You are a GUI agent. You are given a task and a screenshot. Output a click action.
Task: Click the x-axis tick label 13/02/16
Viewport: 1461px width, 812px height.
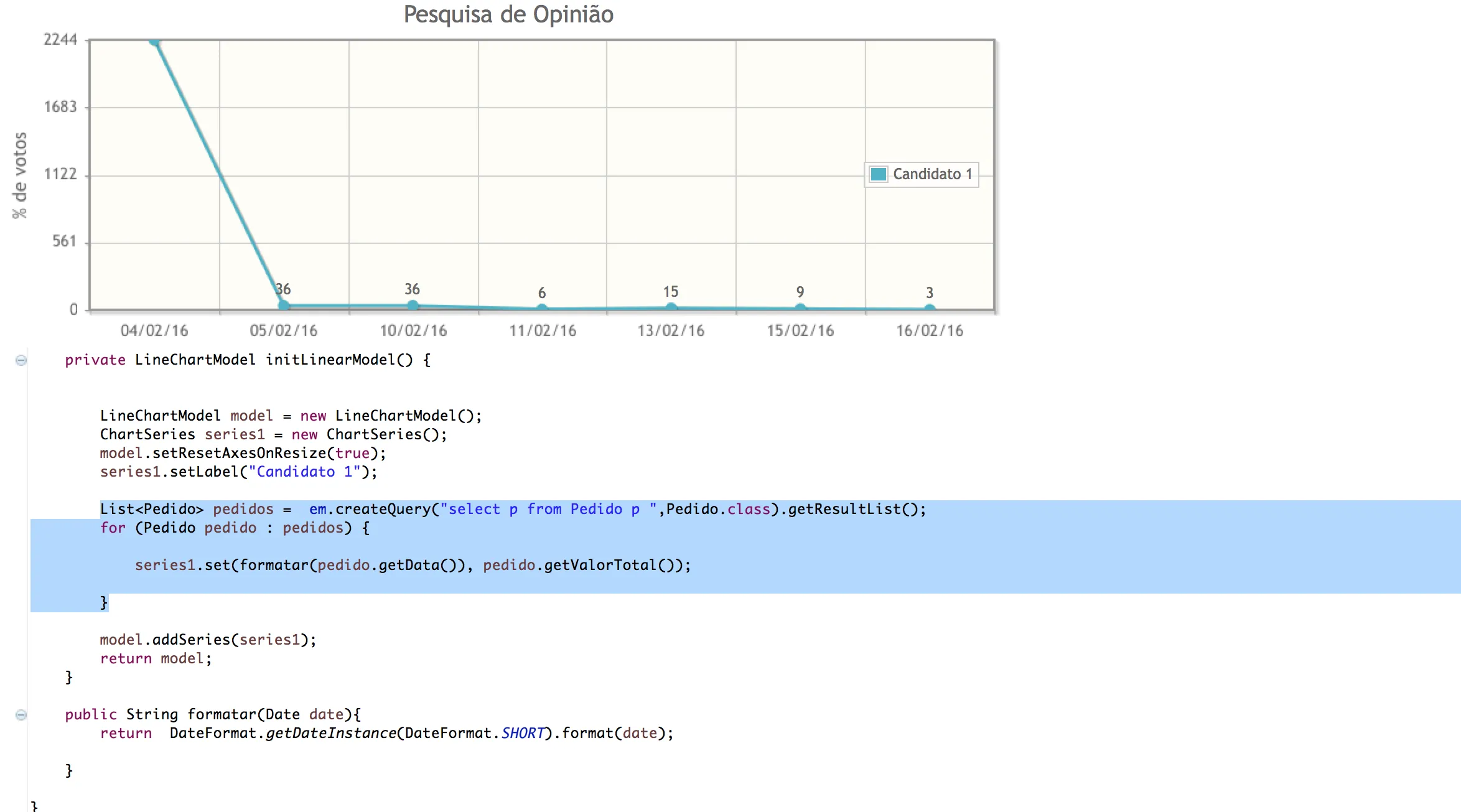point(671,330)
